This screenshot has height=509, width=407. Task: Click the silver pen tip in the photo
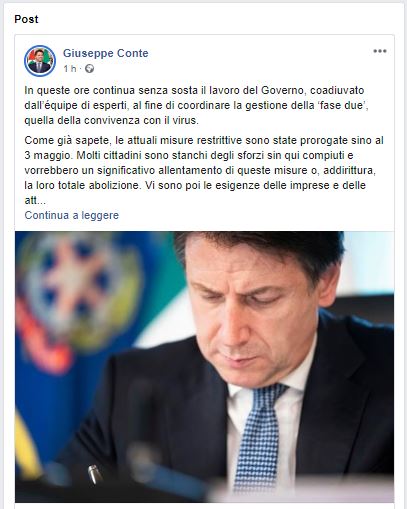[x=94, y=474]
